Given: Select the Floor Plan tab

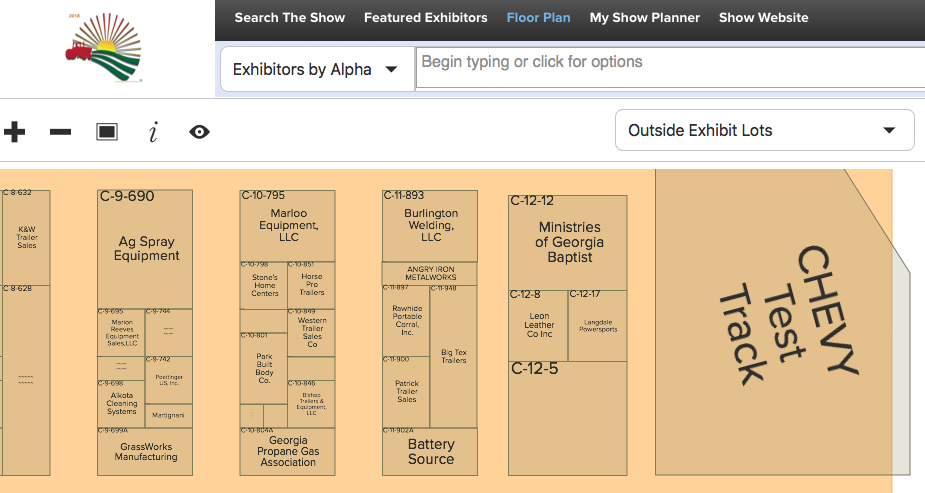Looking at the screenshot, I should 538,18.
